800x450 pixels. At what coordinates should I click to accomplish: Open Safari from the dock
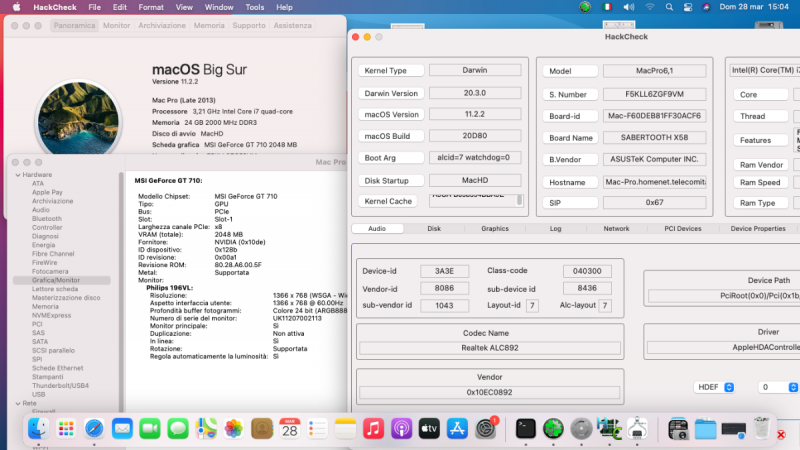pyautogui.click(x=95, y=429)
